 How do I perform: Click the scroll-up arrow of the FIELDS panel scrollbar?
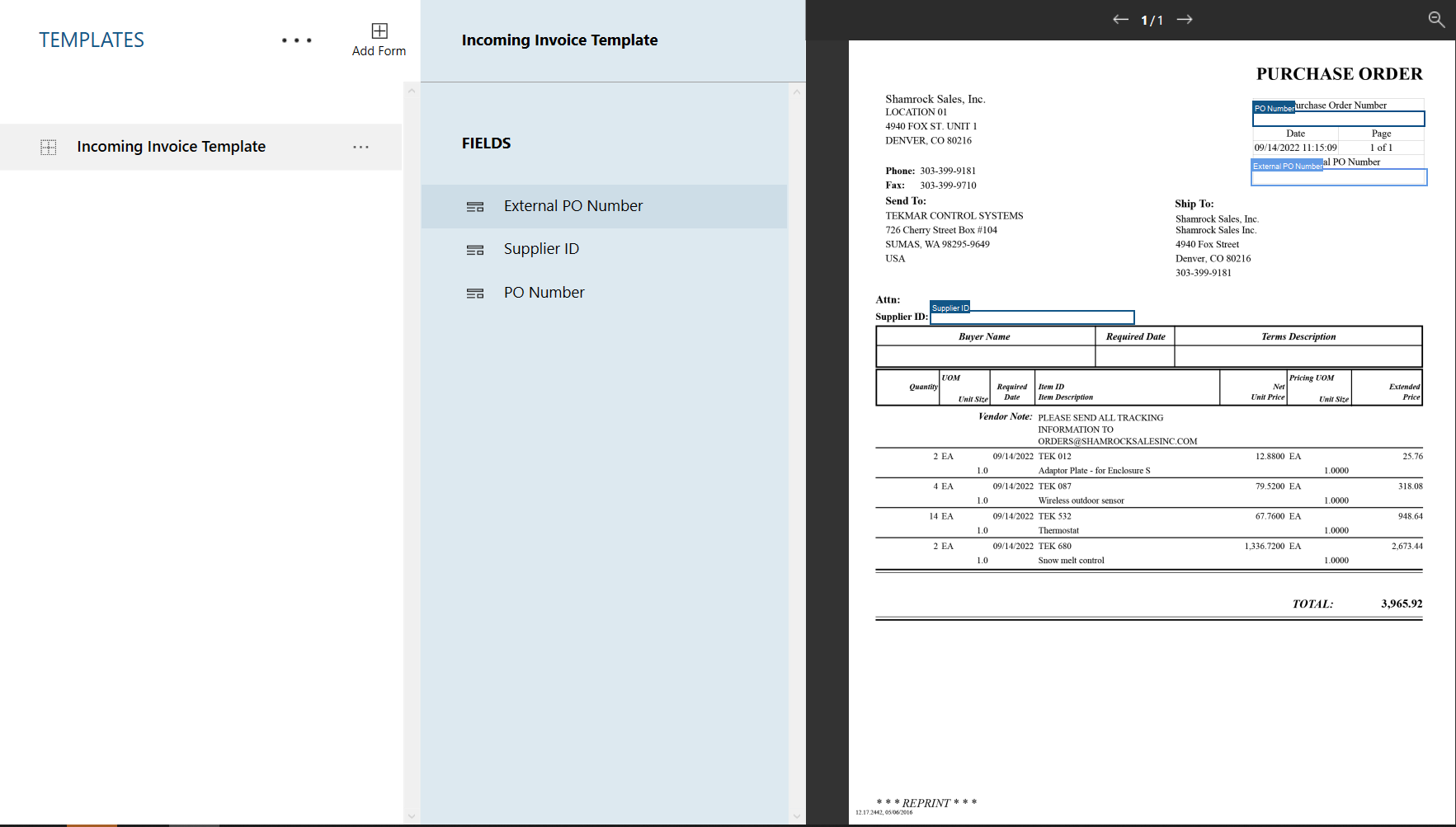796,91
